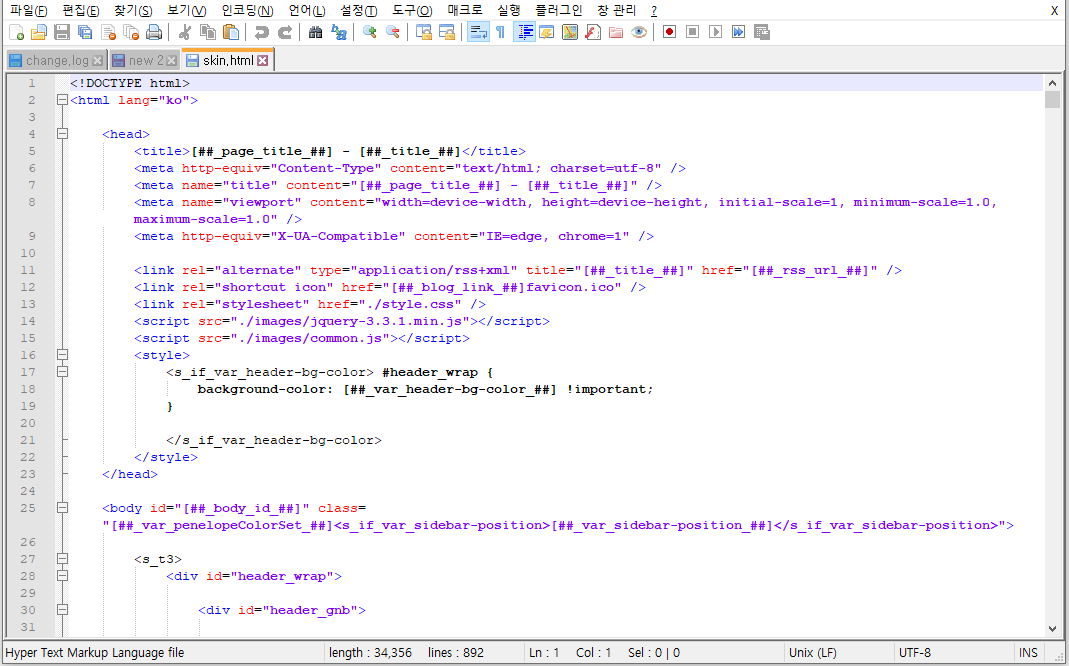Toggle word wrap in the toolbar
Image resolution: width=1069 pixels, height=666 pixels.
(477, 32)
